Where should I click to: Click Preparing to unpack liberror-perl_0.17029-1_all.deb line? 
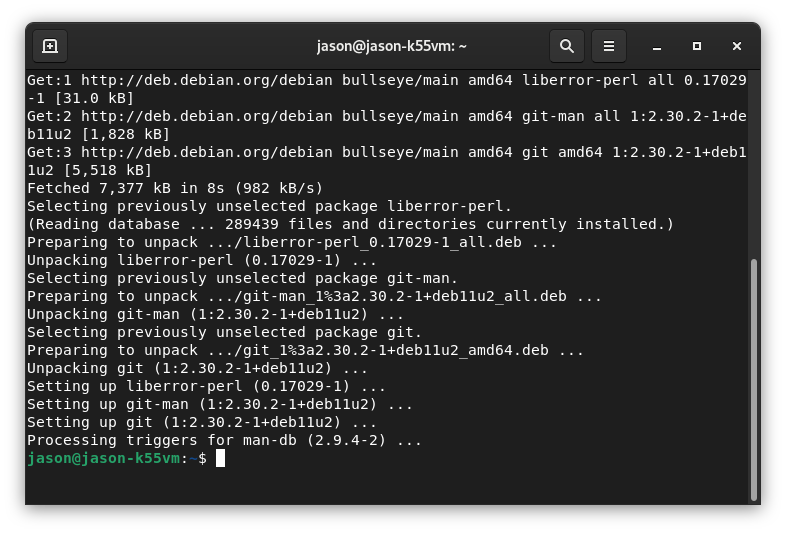(x=292, y=242)
